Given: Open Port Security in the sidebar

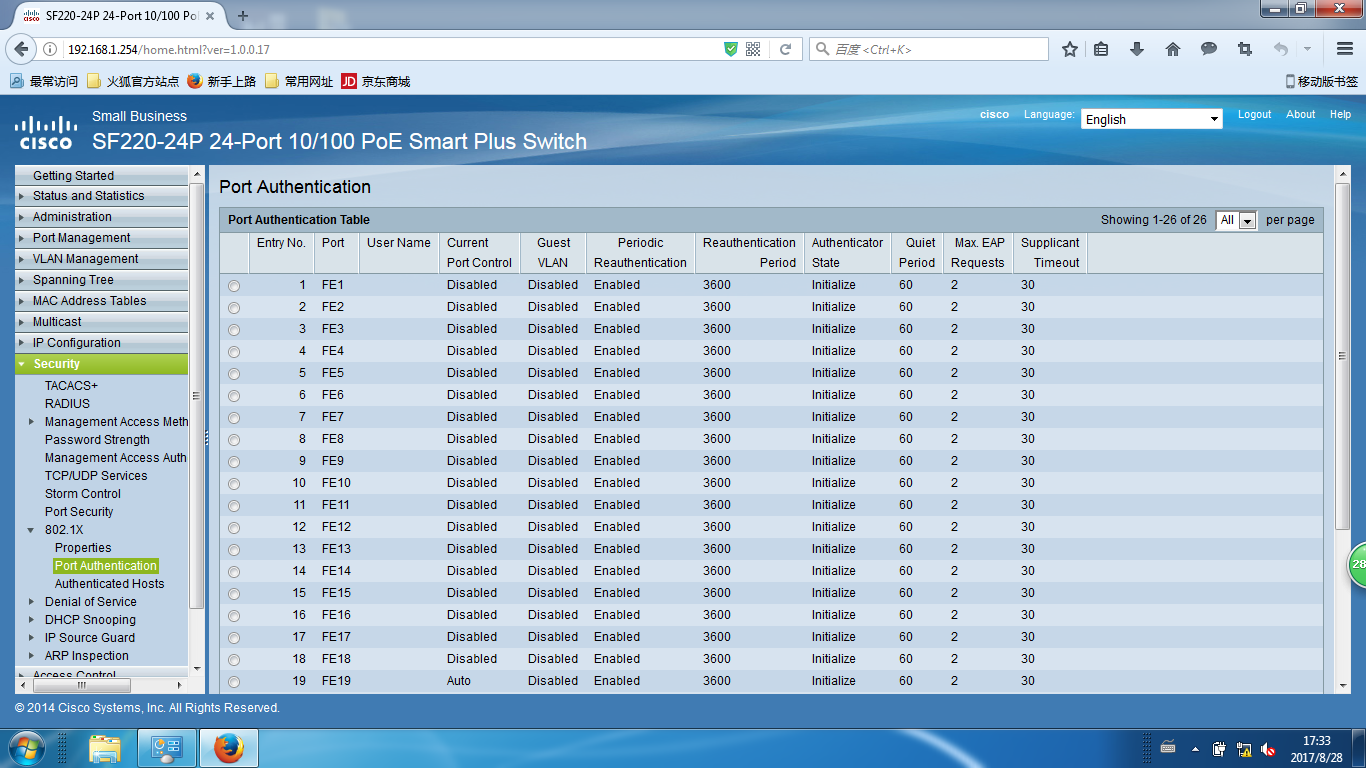Looking at the screenshot, I should (x=79, y=512).
